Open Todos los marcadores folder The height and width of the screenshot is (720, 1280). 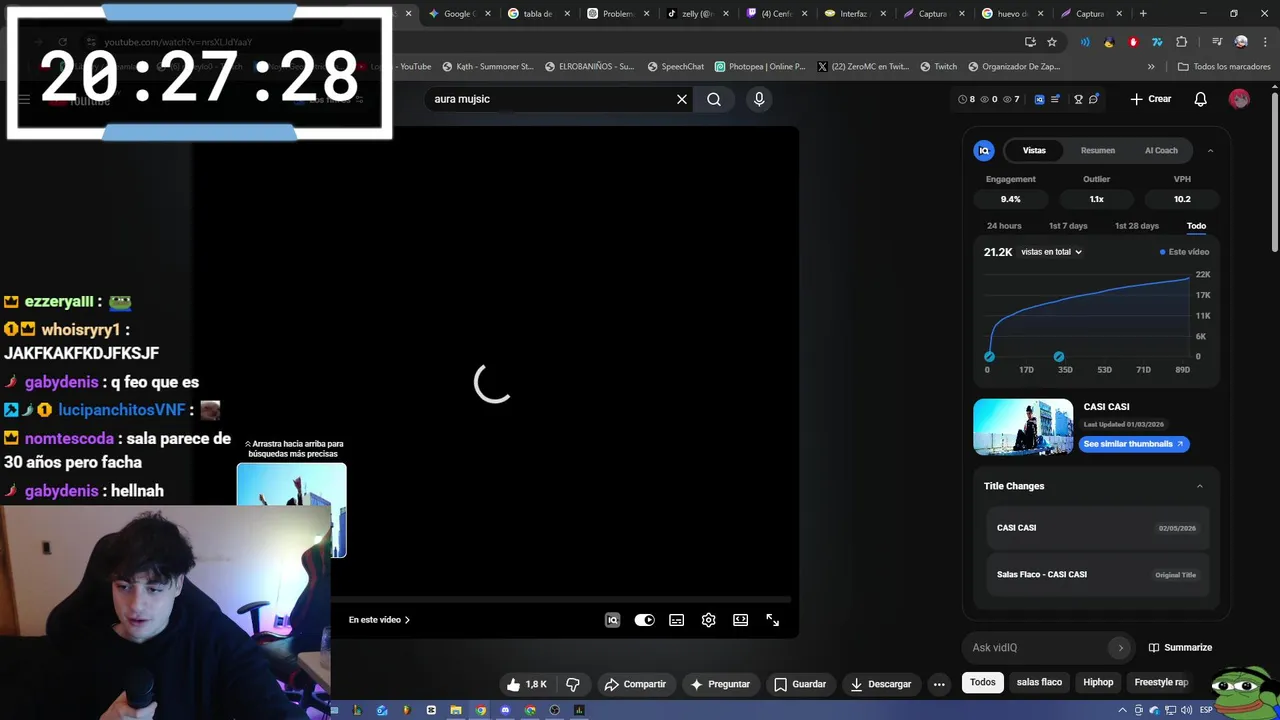pos(1224,67)
